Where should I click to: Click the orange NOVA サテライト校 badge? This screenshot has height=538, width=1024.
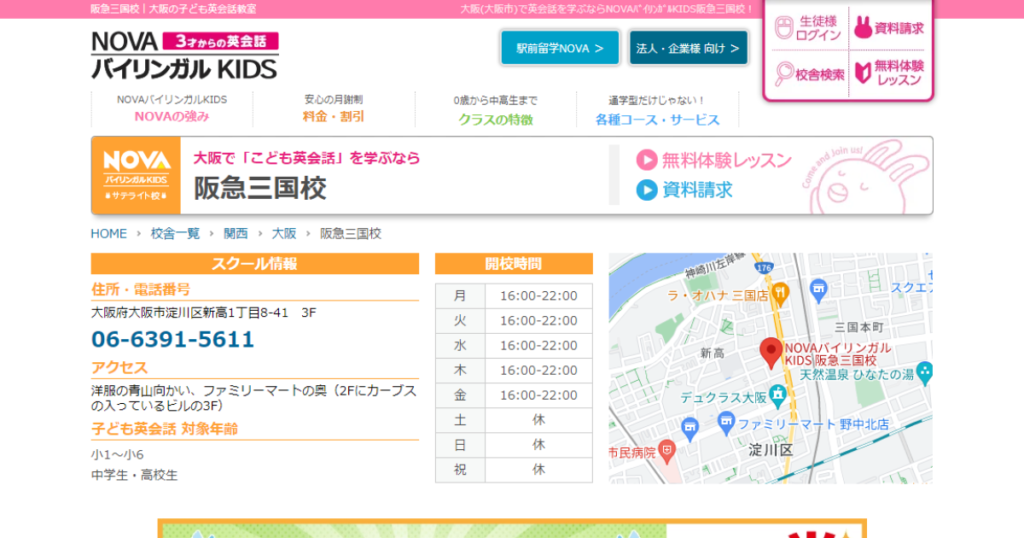click(136, 175)
